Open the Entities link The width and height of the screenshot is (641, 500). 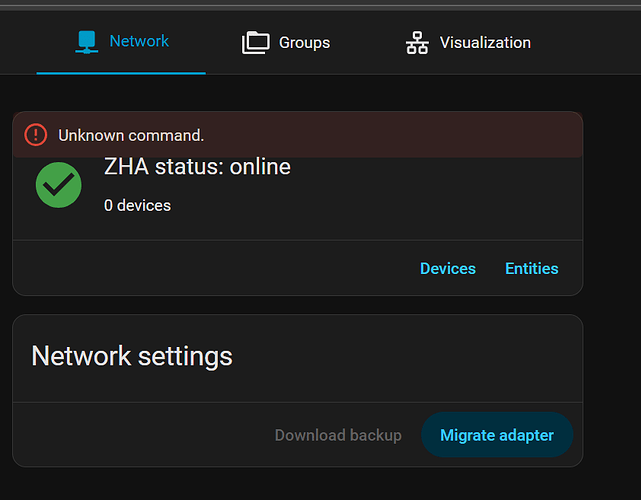(x=532, y=268)
